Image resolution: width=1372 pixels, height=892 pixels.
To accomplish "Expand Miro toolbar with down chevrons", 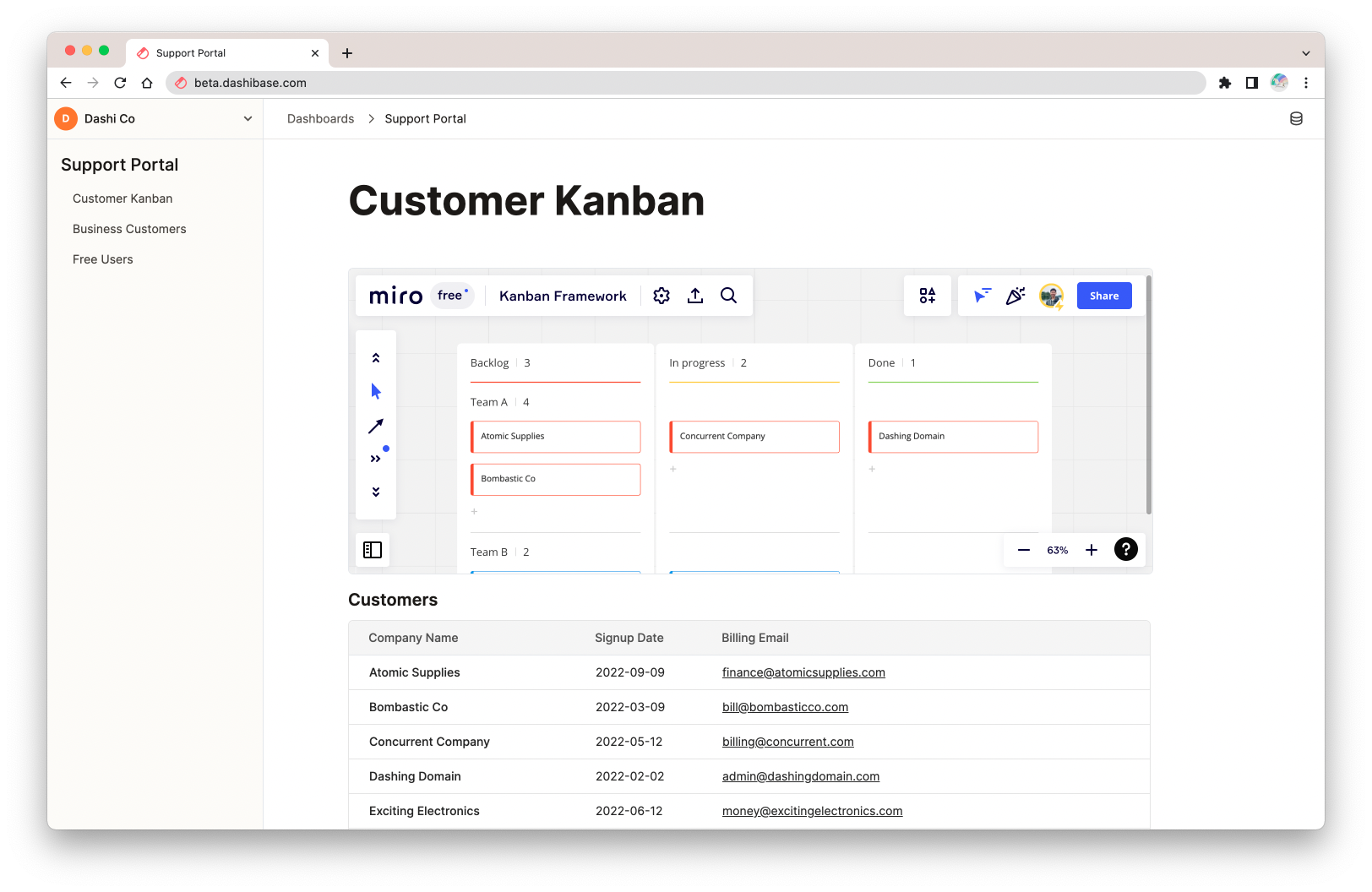I will (376, 492).
